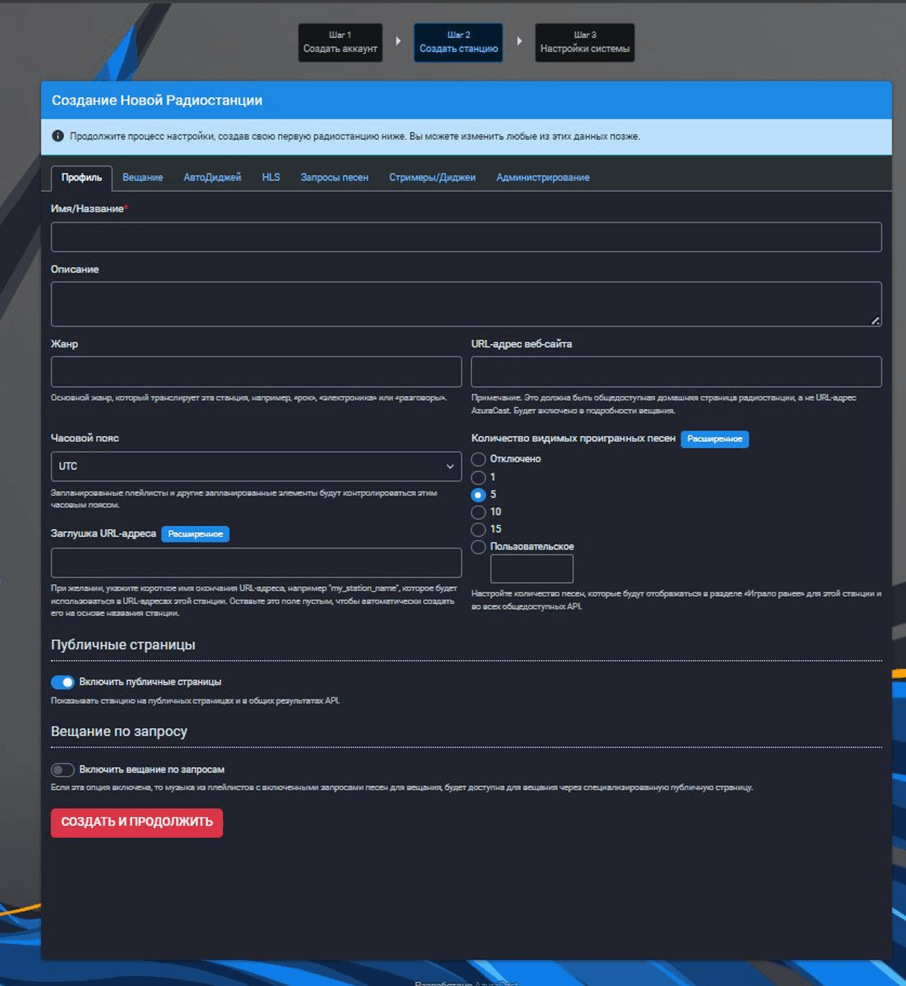Expand the Часовой пояс UTC dropdown
Image resolution: width=906 pixels, height=986 pixels.
(x=256, y=466)
